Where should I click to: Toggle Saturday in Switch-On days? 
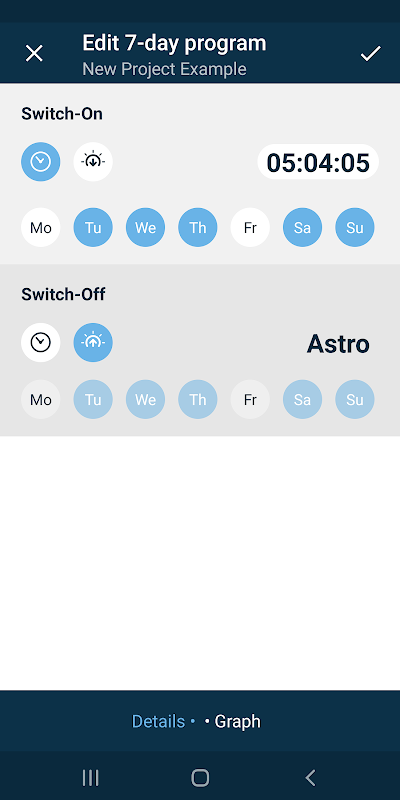[x=303, y=227]
